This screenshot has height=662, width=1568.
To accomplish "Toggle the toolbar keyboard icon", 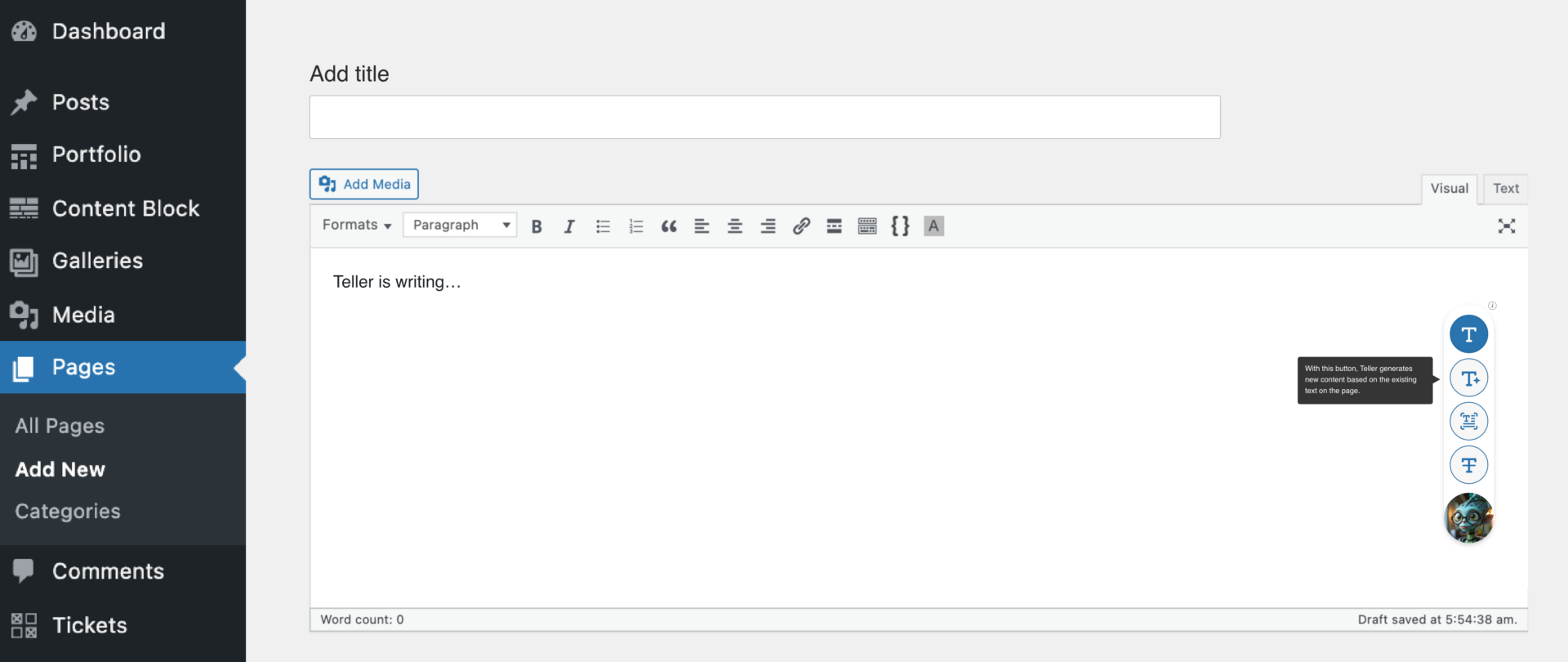I will point(867,226).
